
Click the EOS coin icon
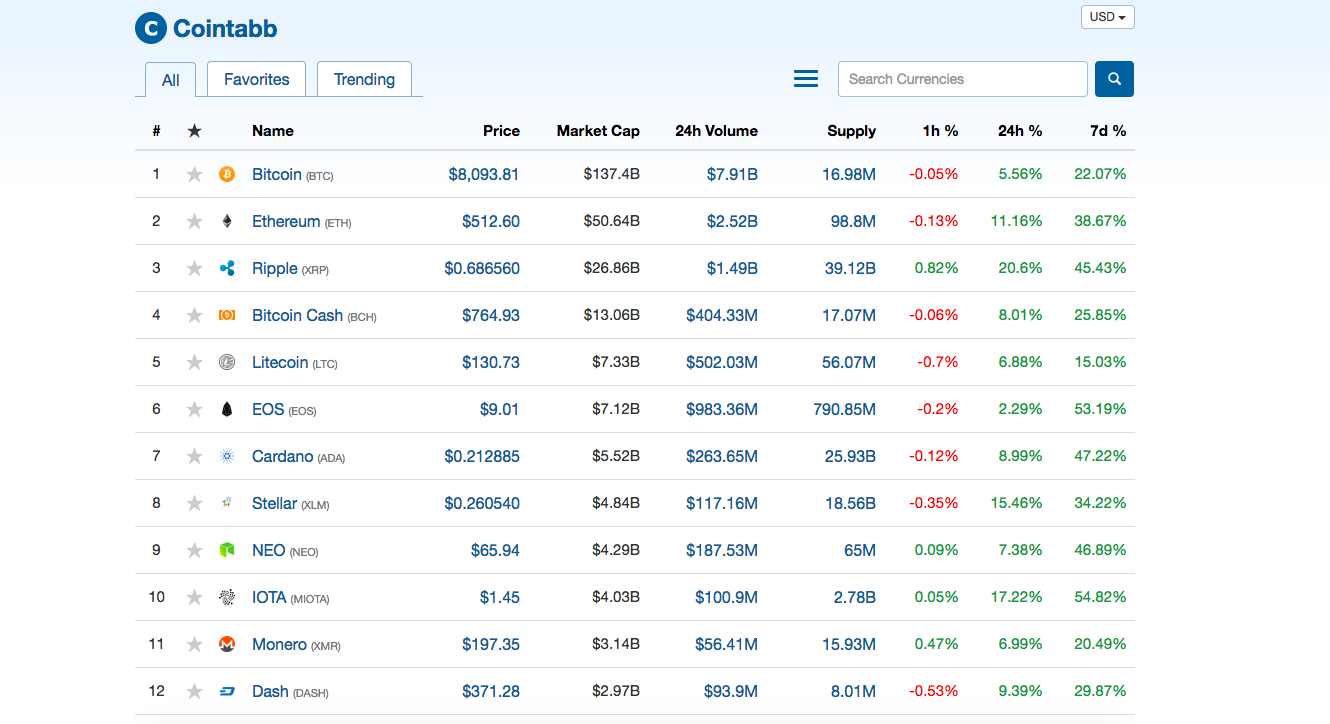[x=227, y=409]
